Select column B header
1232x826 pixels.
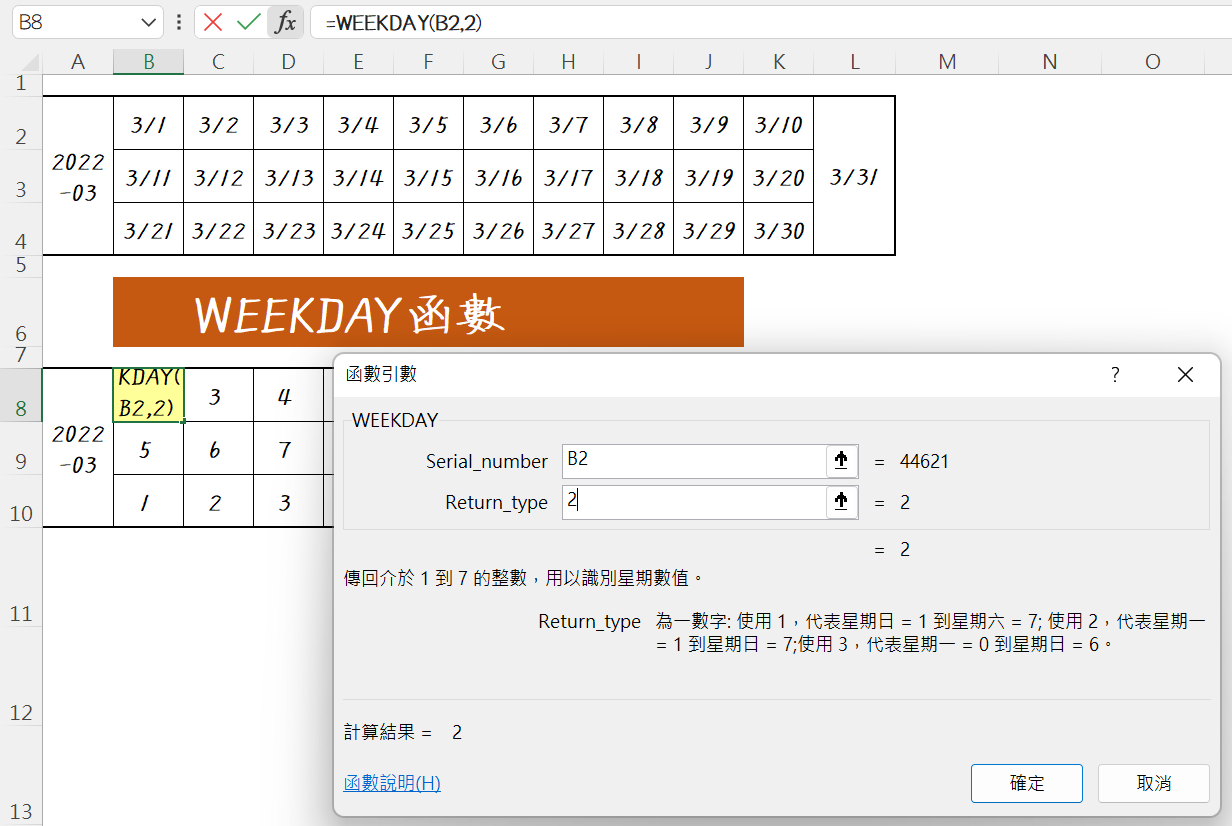point(149,62)
